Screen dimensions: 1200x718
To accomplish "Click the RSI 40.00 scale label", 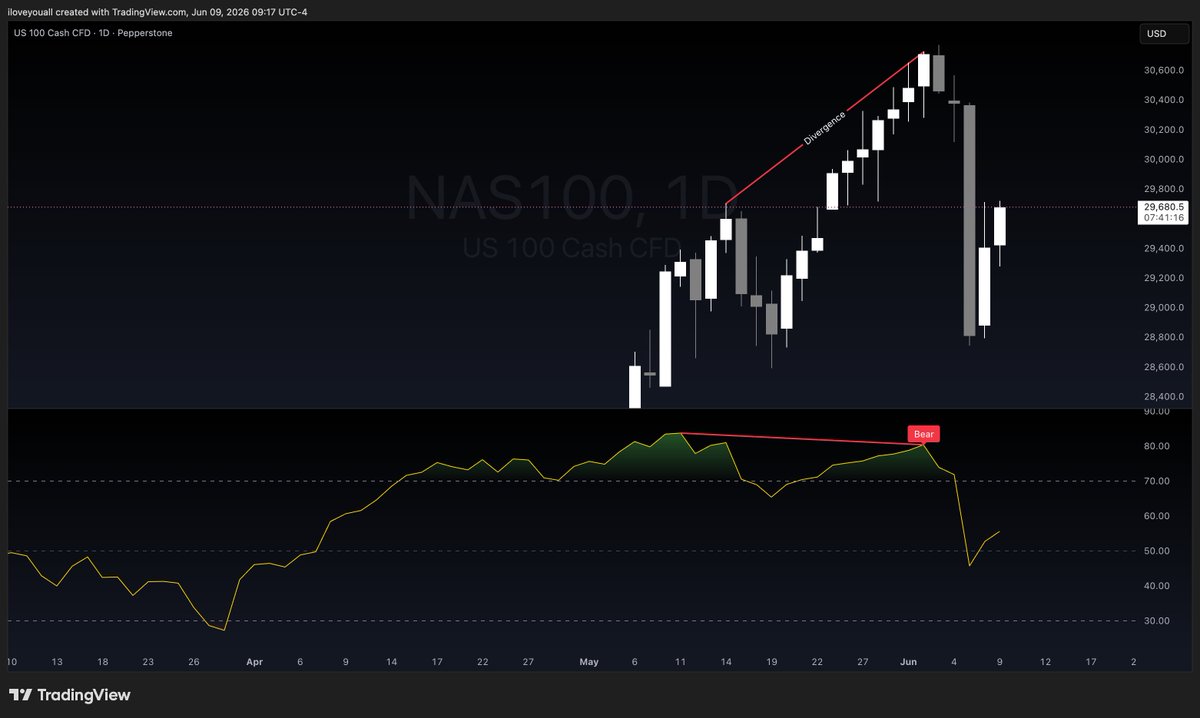I will click(x=1157, y=586).
